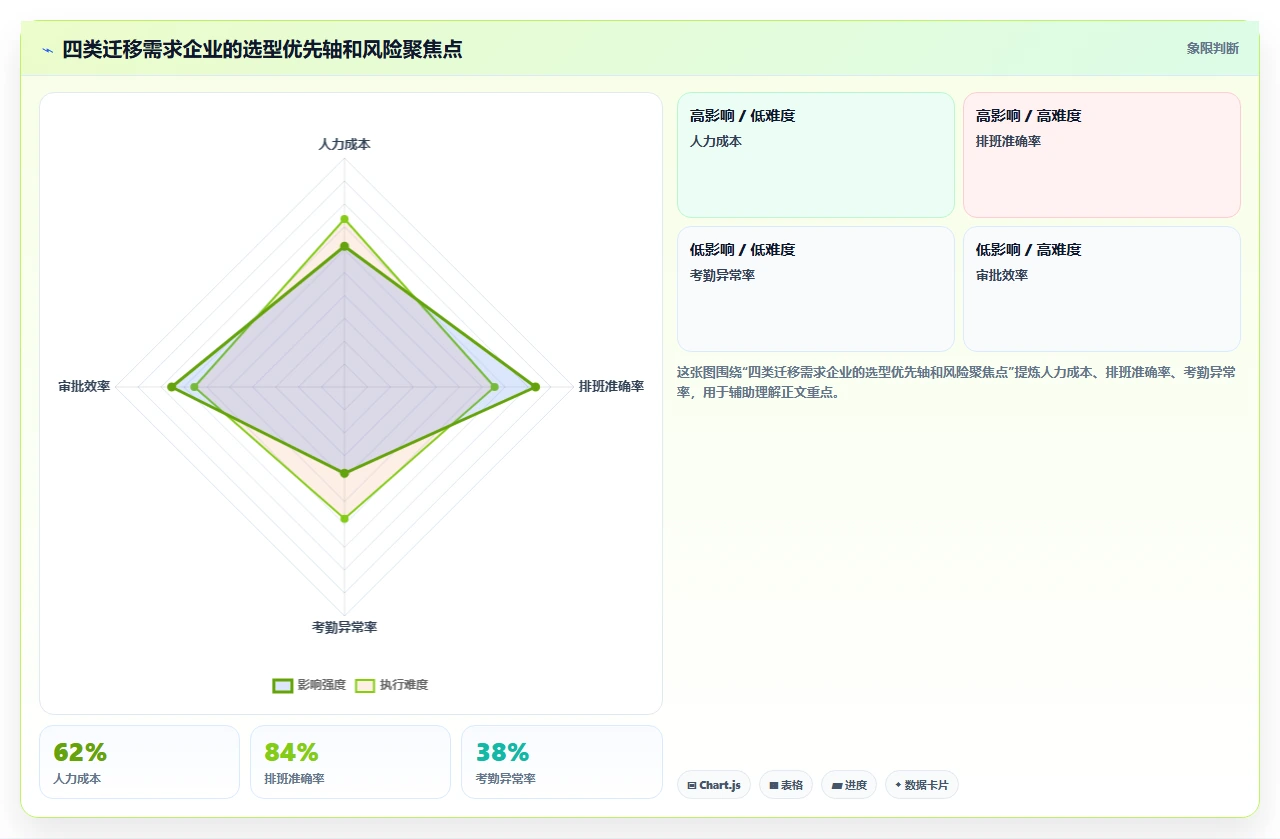Toggle the 影响强度 legend entry
1280x839 pixels.
point(309,685)
